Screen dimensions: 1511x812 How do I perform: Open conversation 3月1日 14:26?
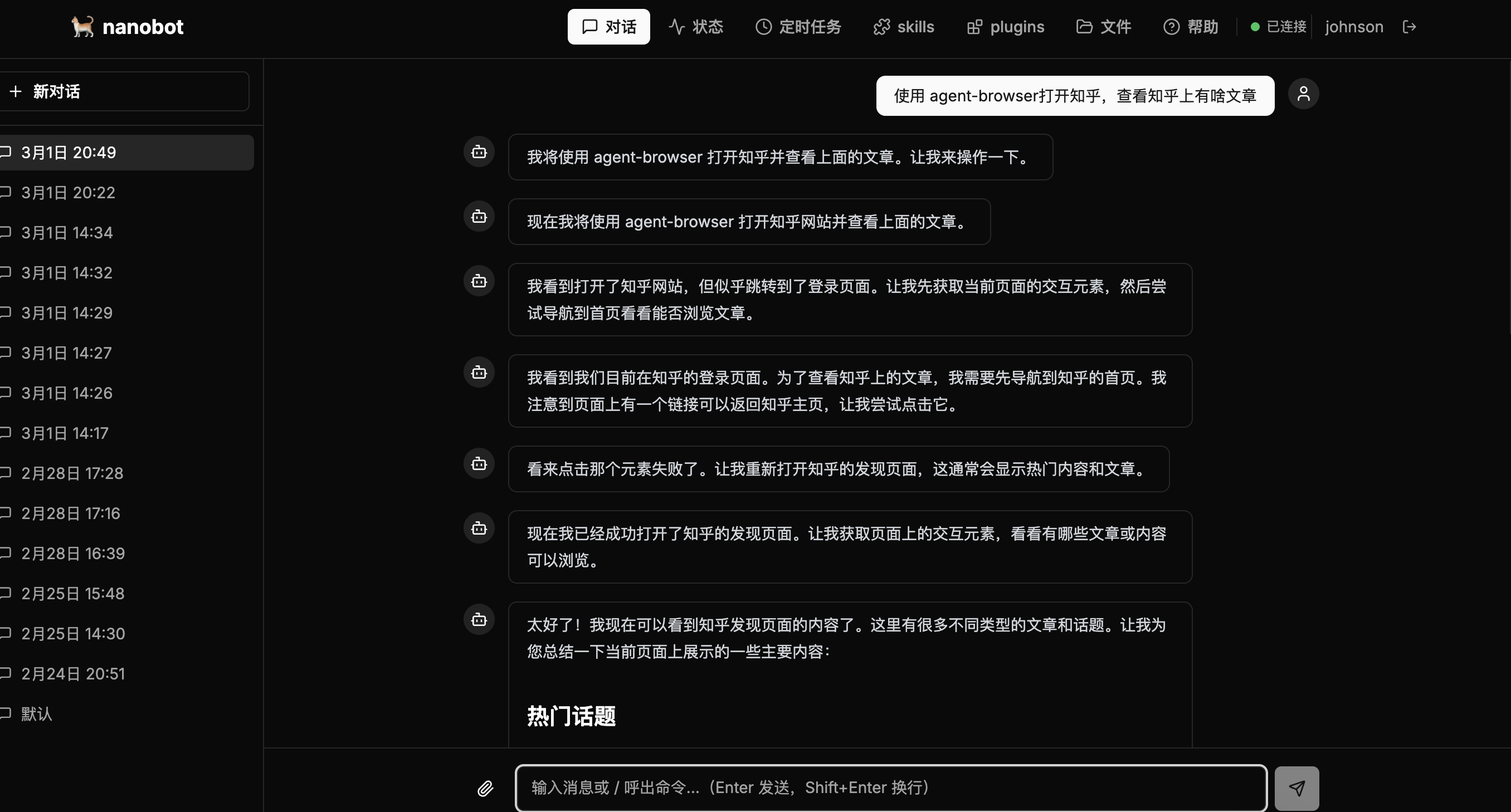pos(126,393)
